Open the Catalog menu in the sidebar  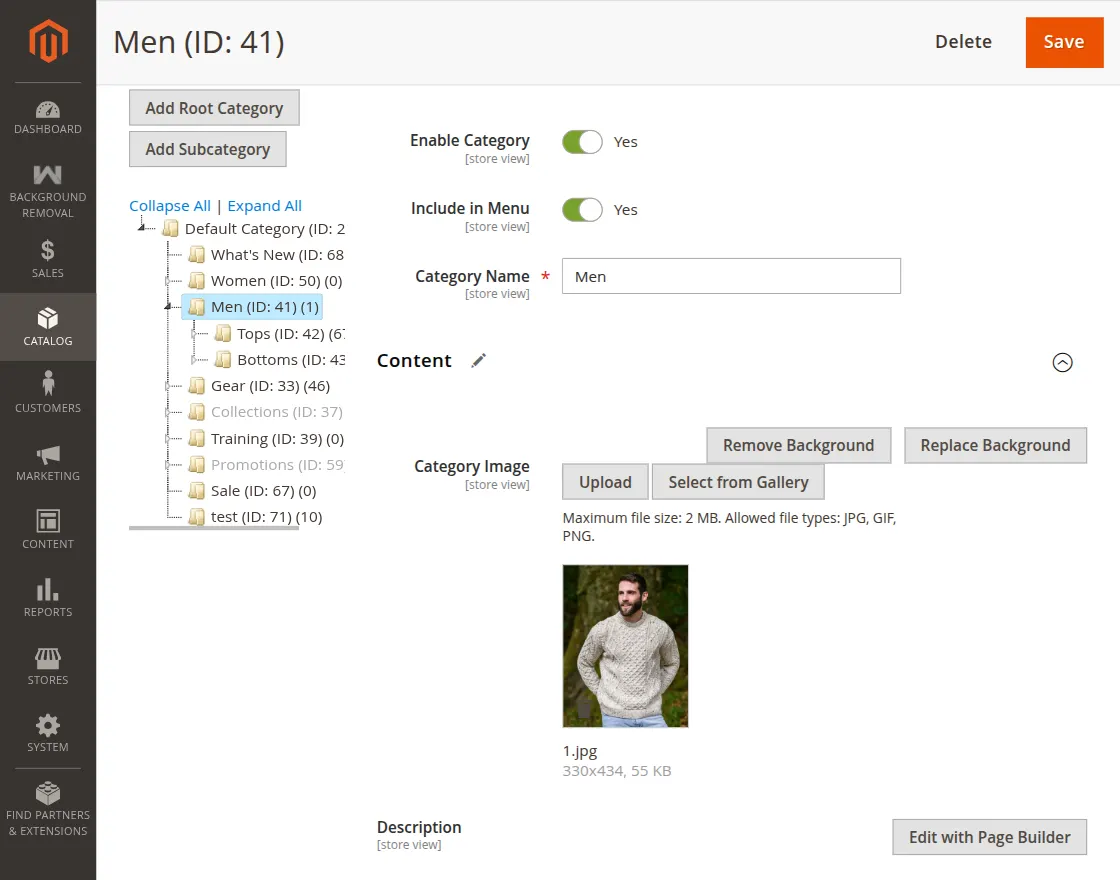47,326
